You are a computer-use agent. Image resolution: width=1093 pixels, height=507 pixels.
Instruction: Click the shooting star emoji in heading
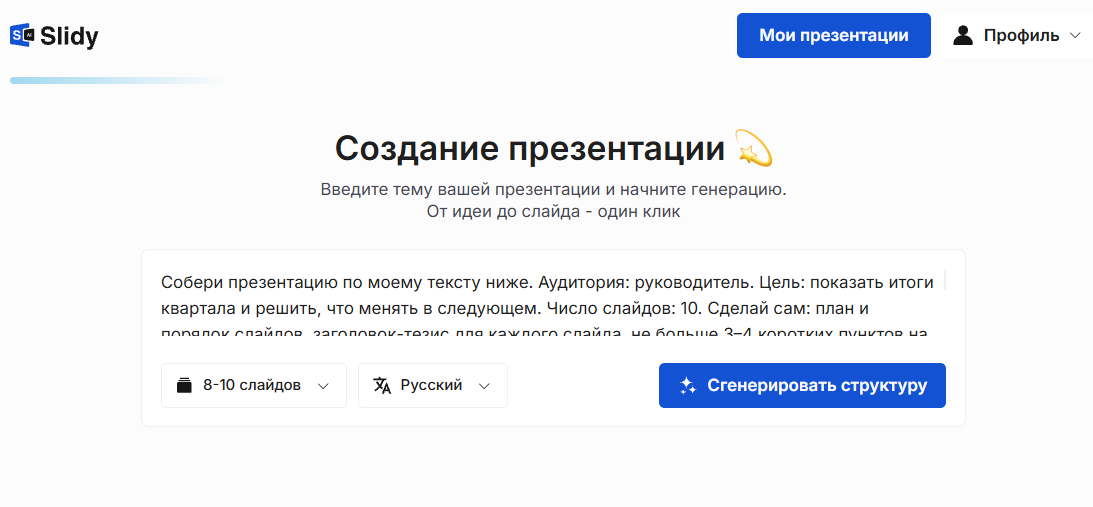click(x=754, y=148)
